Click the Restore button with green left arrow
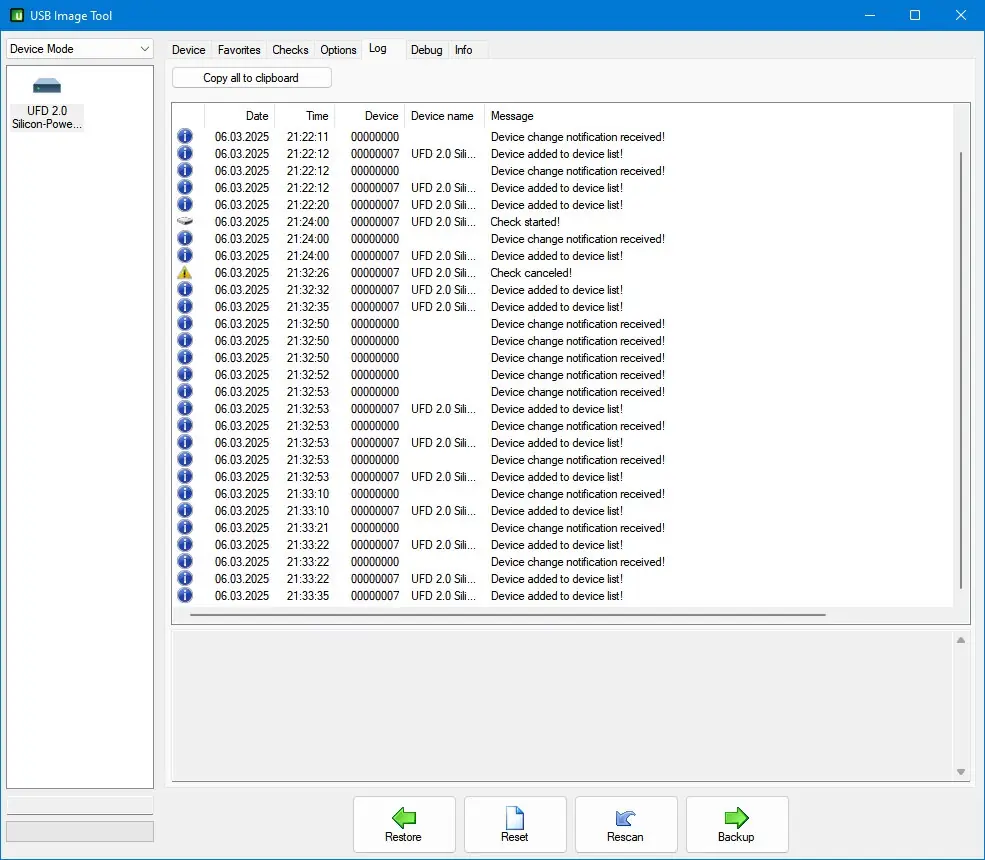The width and height of the screenshot is (985, 860). (x=404, y=824)
